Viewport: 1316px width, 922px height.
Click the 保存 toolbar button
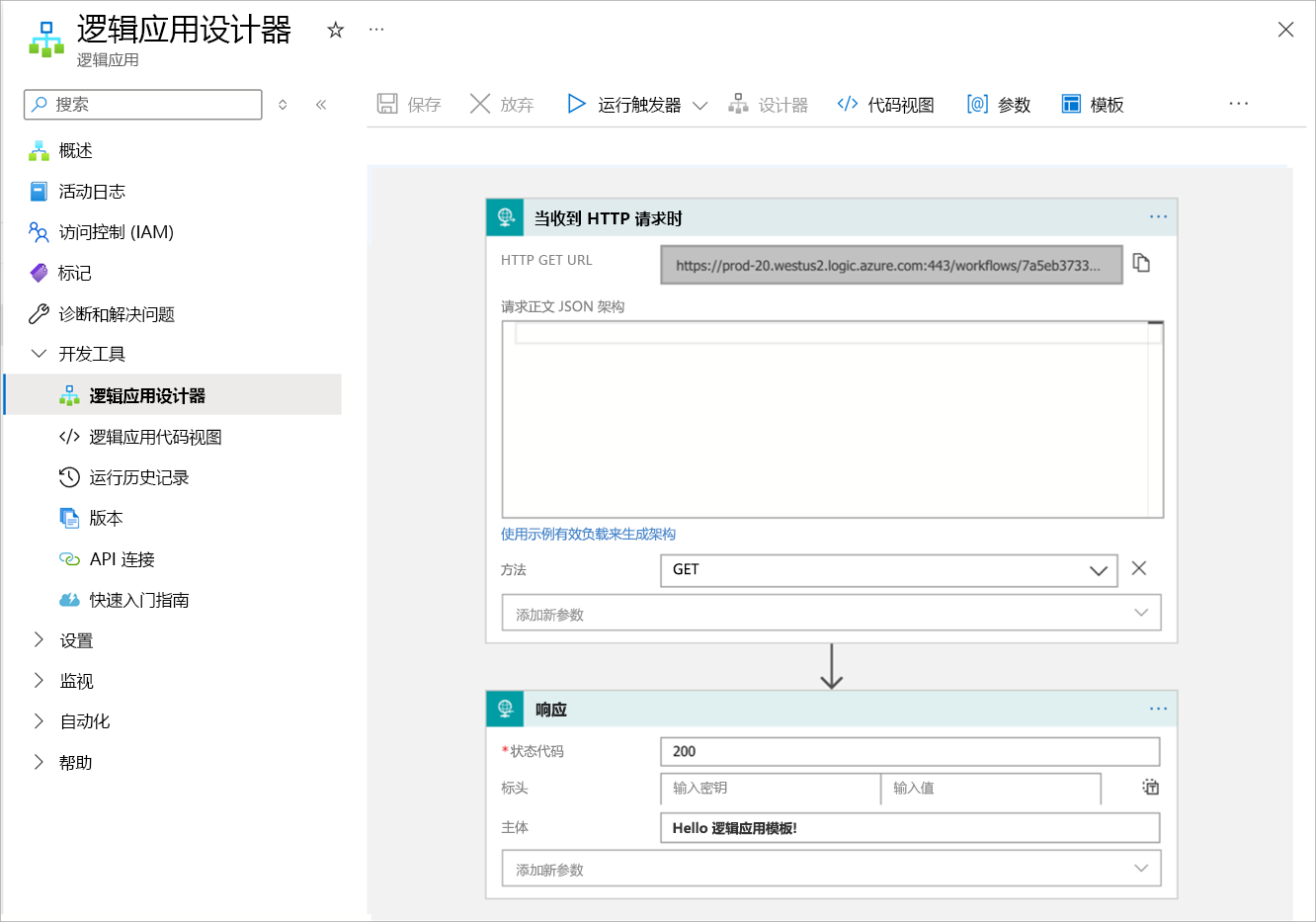coord(409,104)
